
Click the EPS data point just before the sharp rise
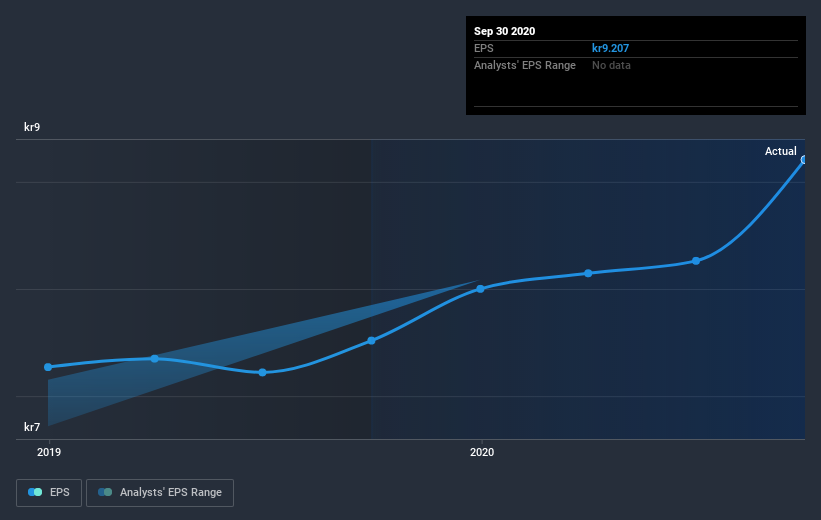[696, 261]
